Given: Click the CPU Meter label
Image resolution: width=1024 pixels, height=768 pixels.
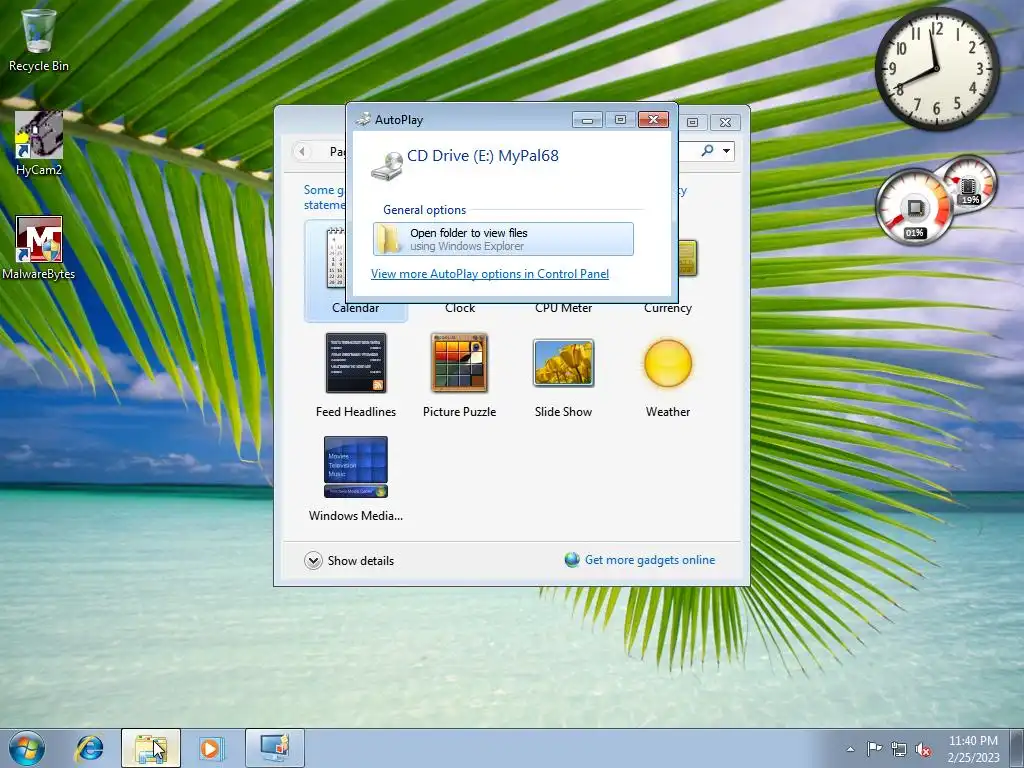Looking at the screenshot, I should [x=564, y=308].
